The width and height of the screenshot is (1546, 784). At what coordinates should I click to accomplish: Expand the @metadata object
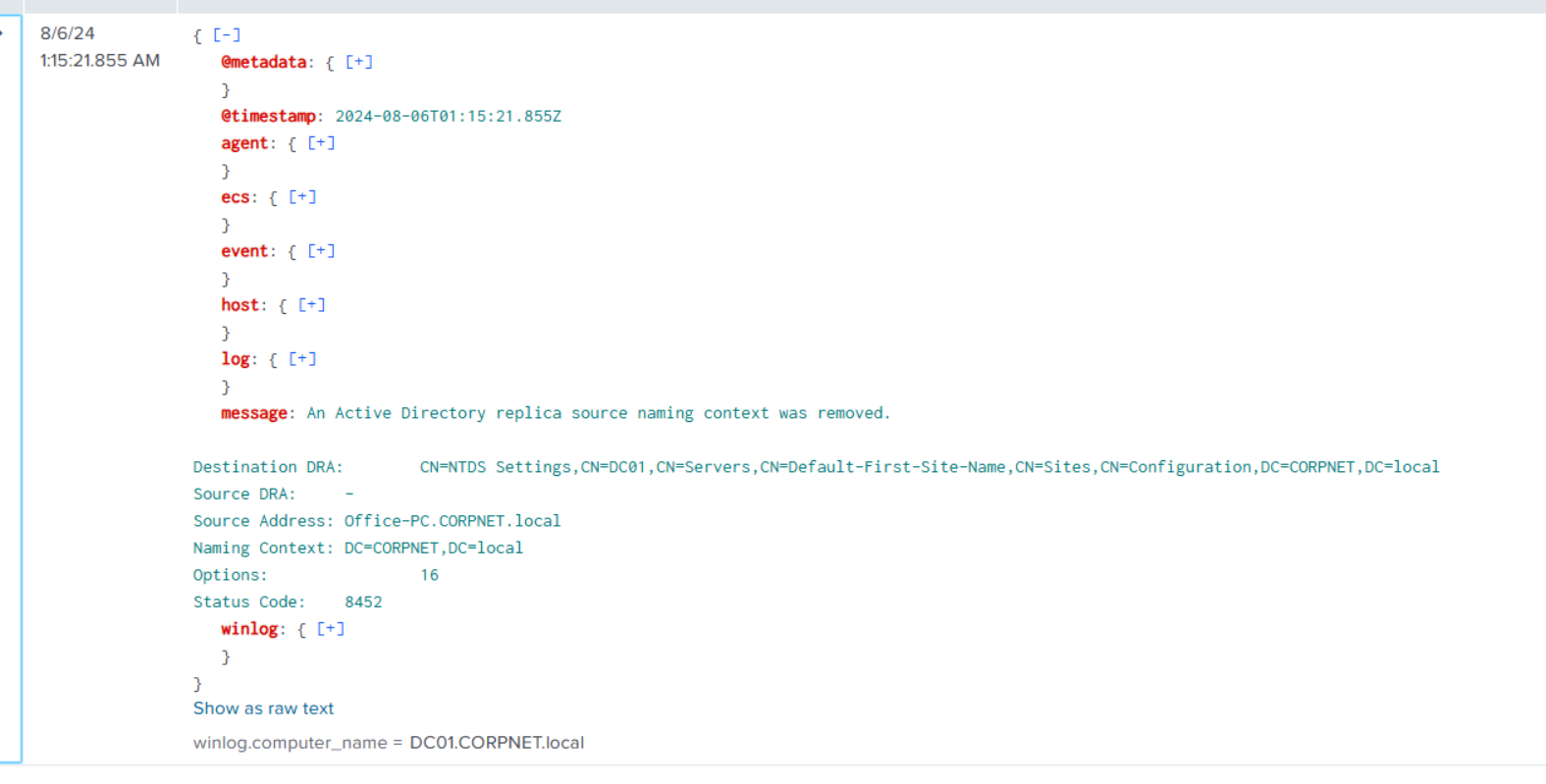[359, 62]
